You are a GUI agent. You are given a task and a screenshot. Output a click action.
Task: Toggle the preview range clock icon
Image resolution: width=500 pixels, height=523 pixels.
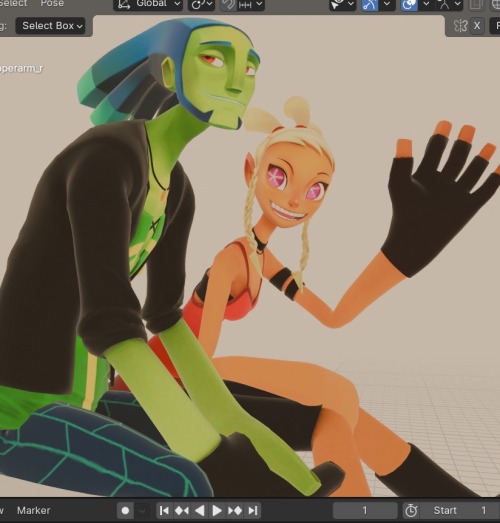coord(411,511)
